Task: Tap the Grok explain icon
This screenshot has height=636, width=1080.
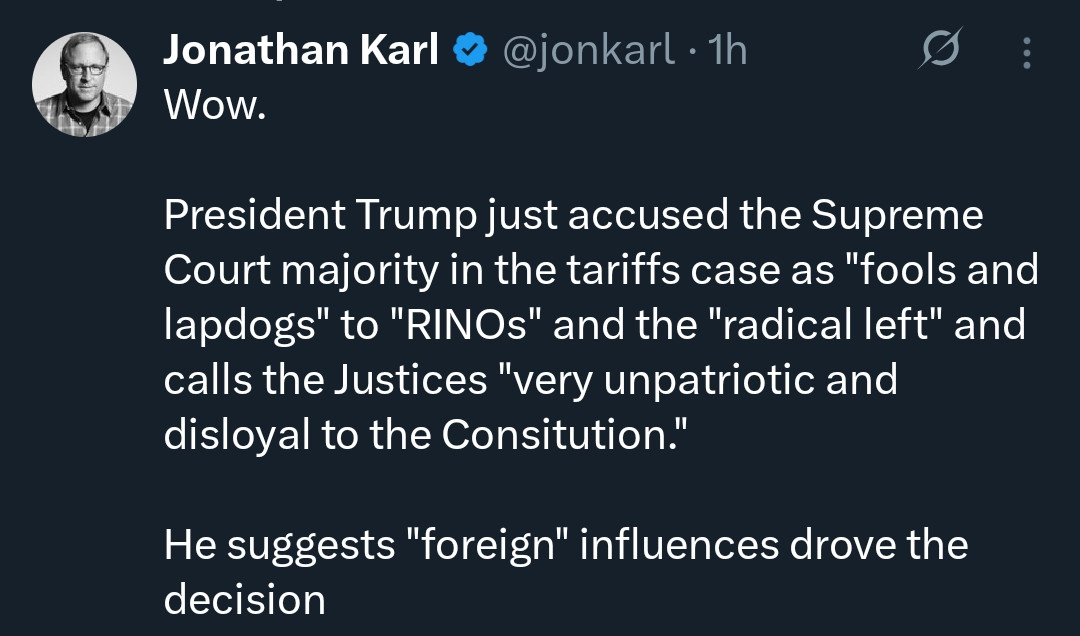Action: 939,50
